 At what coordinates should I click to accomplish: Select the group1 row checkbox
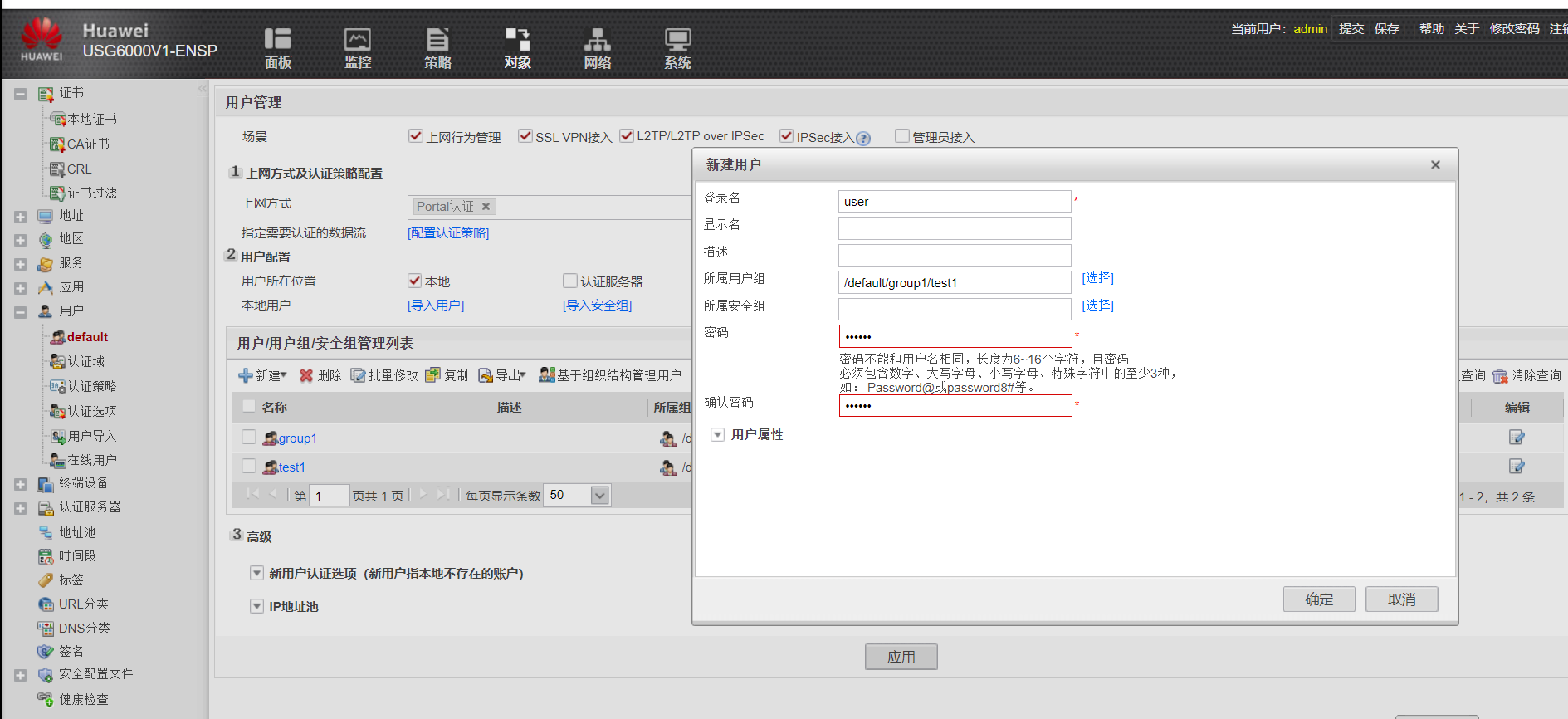(x=249, y=437)
